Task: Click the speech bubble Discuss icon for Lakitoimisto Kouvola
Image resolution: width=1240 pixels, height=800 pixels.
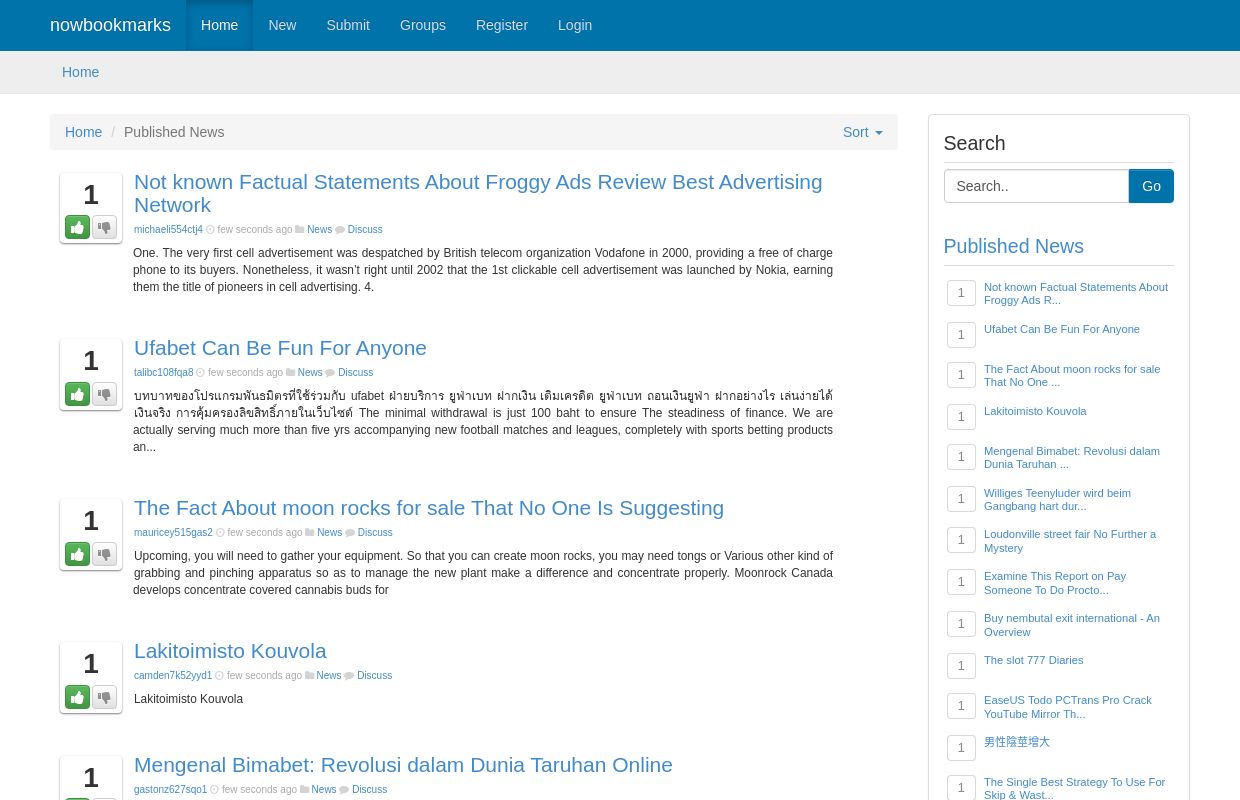Action: point(349,675)
